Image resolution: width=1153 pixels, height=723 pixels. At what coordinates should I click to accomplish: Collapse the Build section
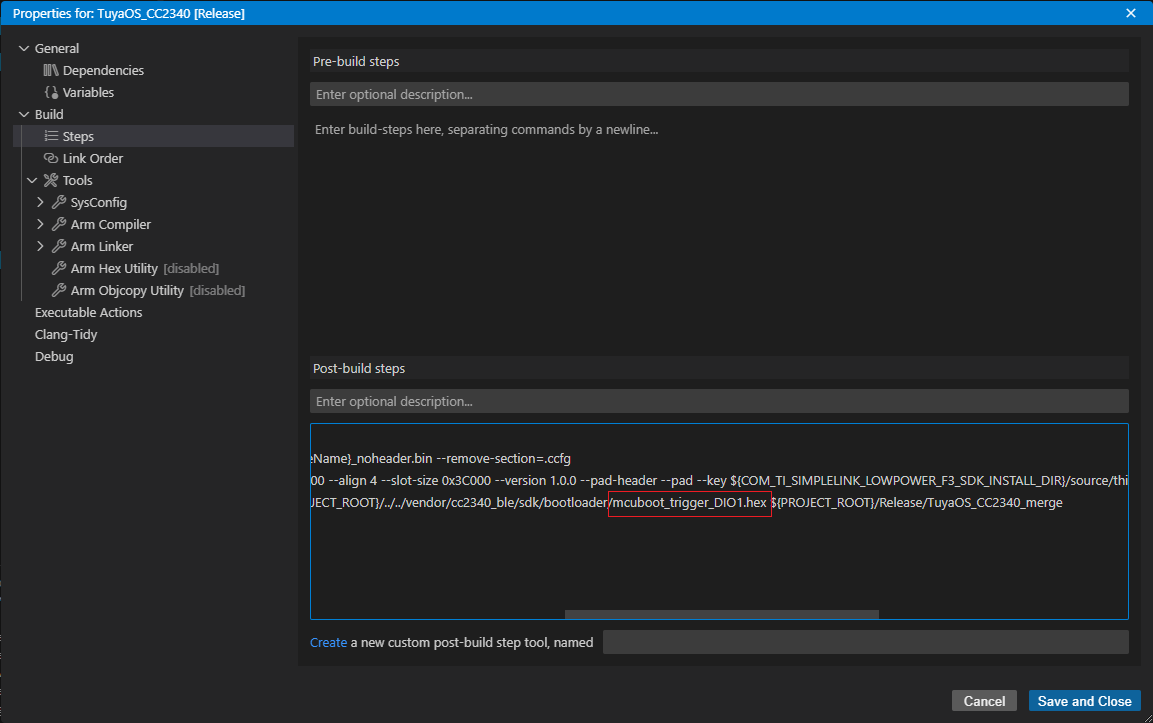pyautogui.click(x=24, y=115)
